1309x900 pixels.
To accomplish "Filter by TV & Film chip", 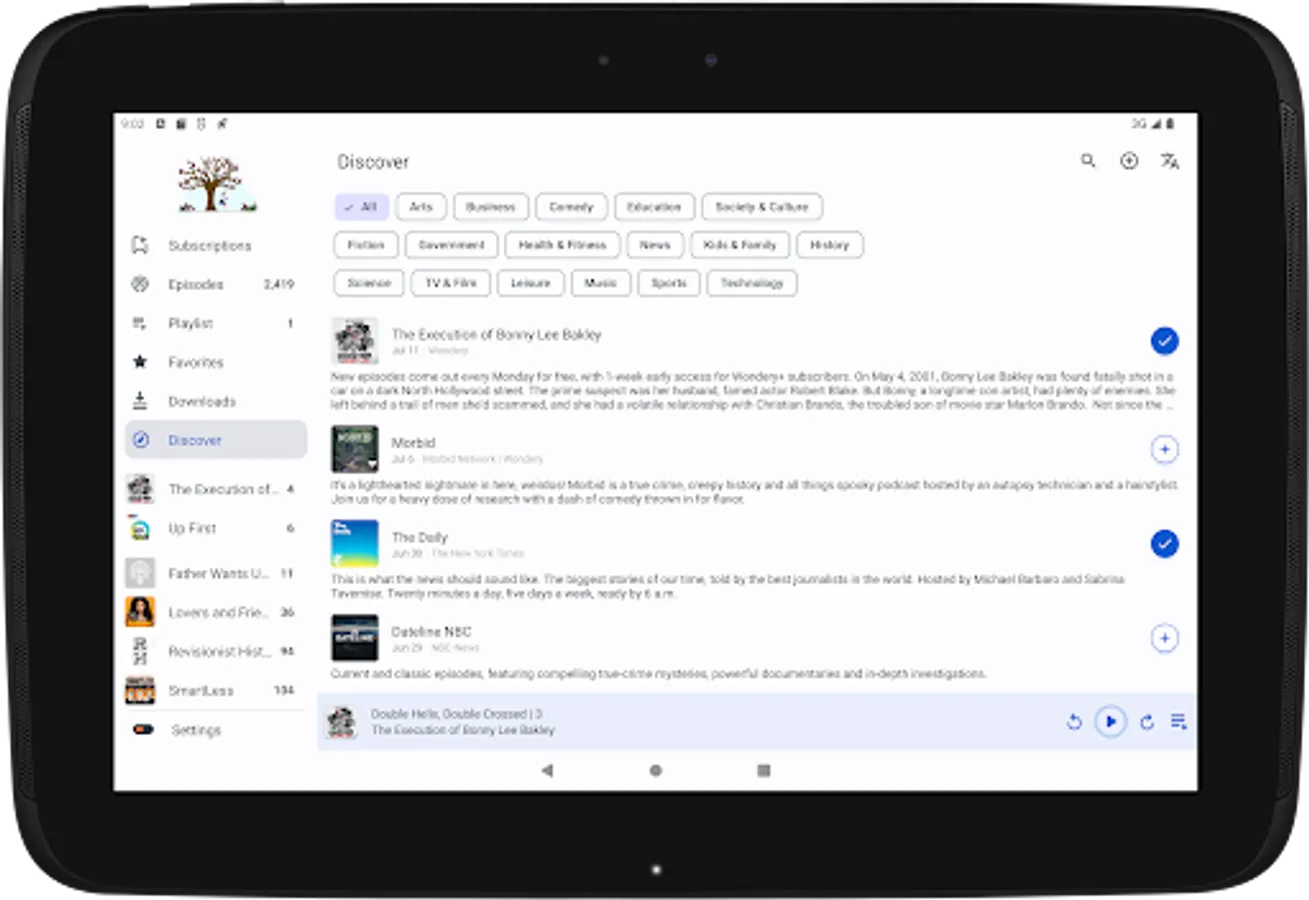I will click(450, 283).
